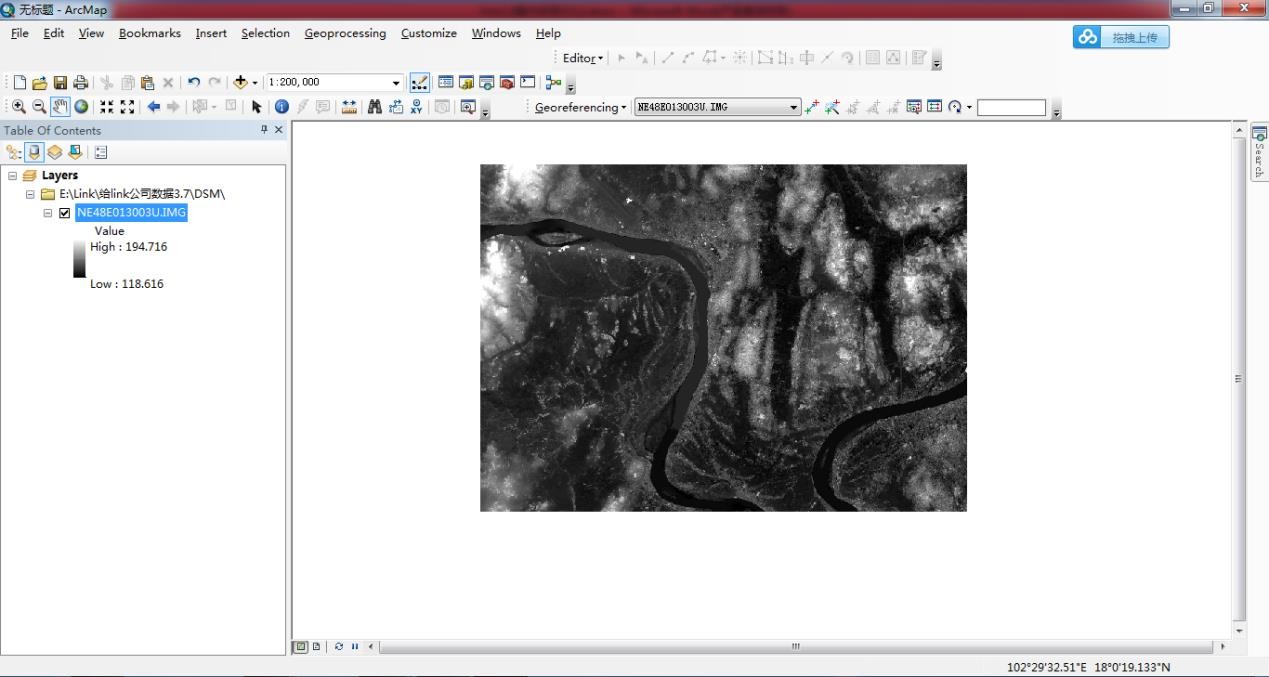Open ModelBuilder window
Viewport: 1269px width, 677px height.
[553, 83]
